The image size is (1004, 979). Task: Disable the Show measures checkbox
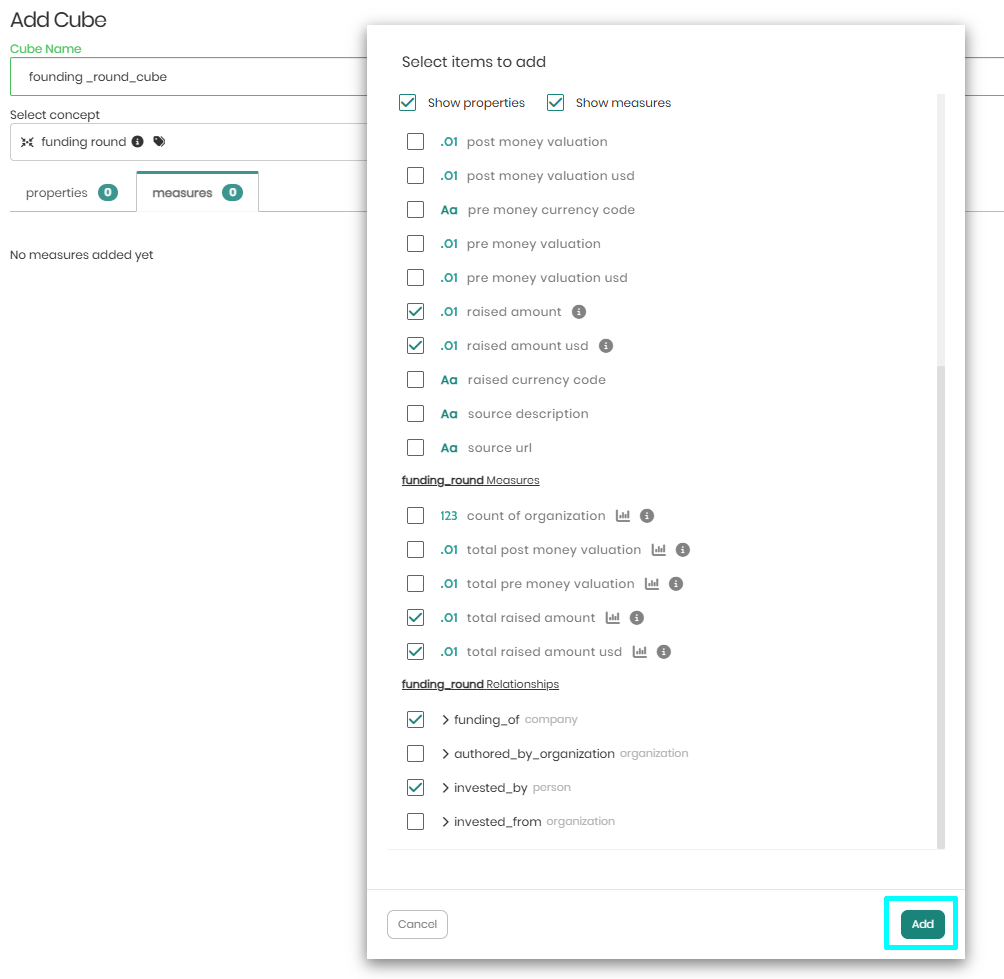(556, 103)
